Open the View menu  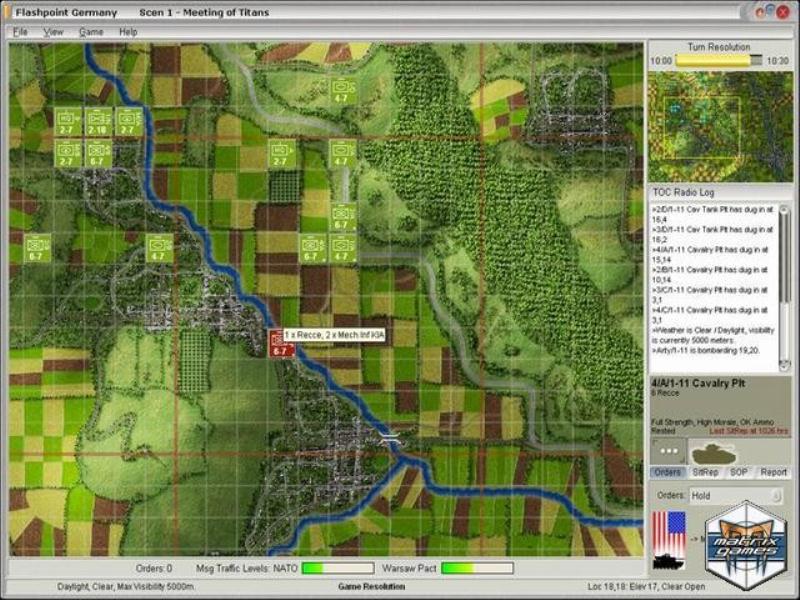(53, 32)
